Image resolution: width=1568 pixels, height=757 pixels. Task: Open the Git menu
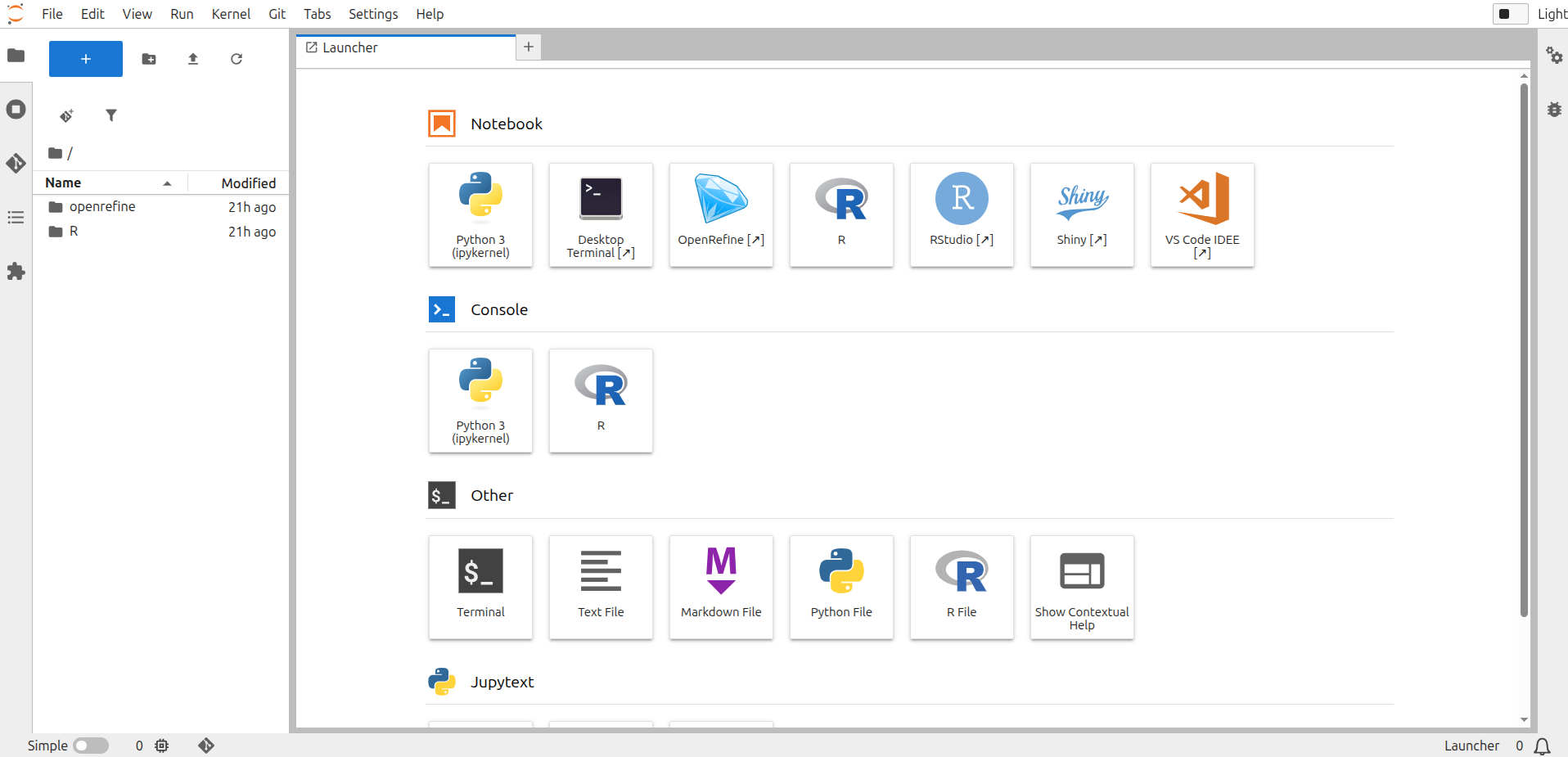coord(277,14)
